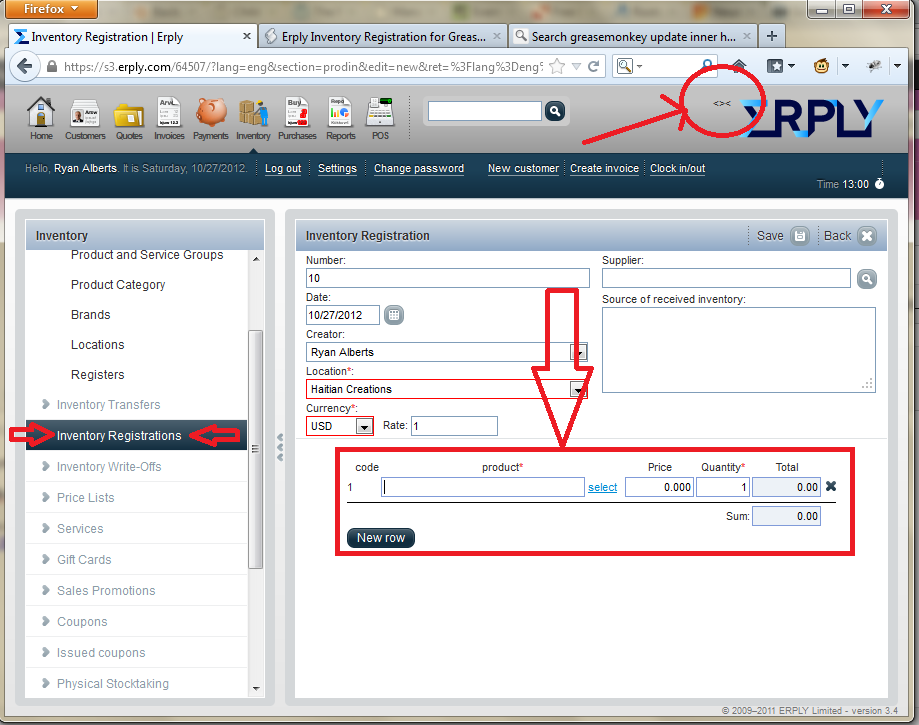
Task: Open the Settings link
Action: click(337, 168)
